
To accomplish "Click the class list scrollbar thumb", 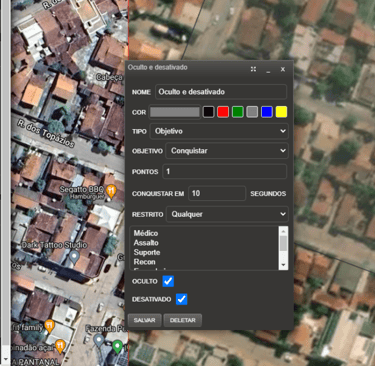I will tap(283, 243).
